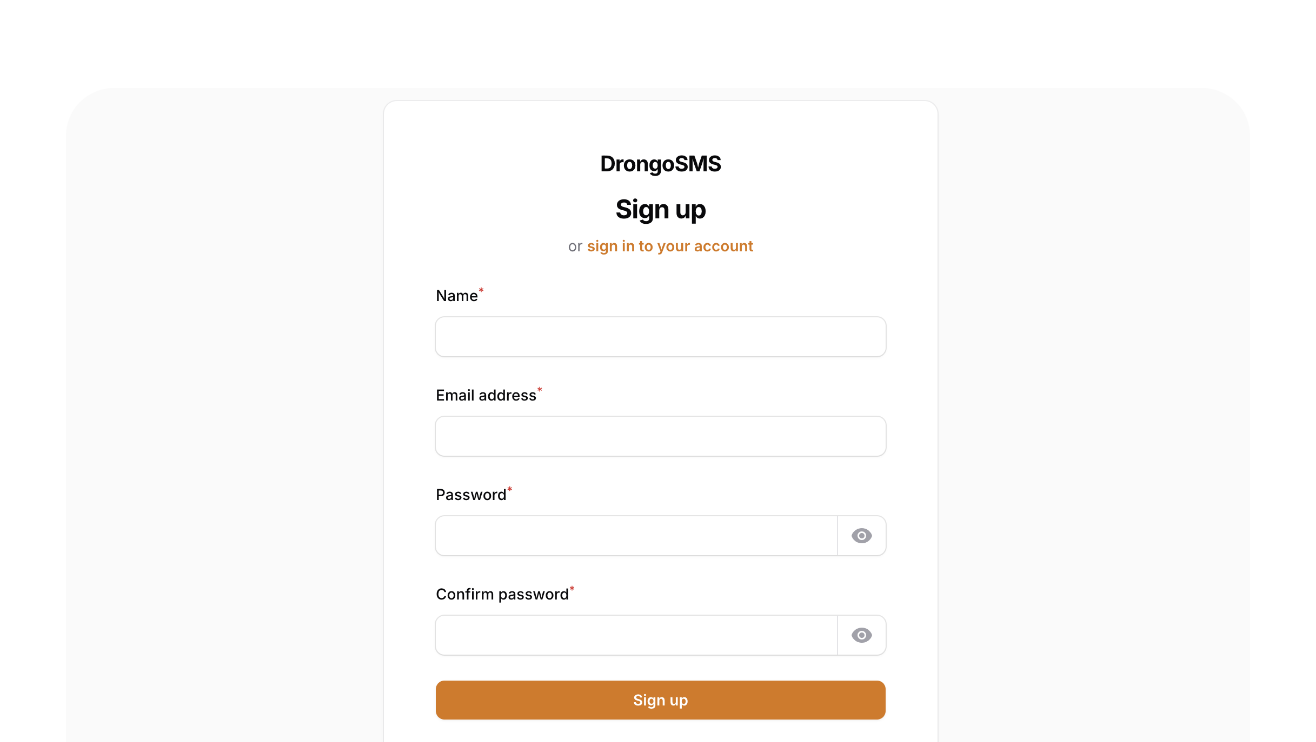
Task: Click the Confirm password label
Action: click(x=502, y=594)
